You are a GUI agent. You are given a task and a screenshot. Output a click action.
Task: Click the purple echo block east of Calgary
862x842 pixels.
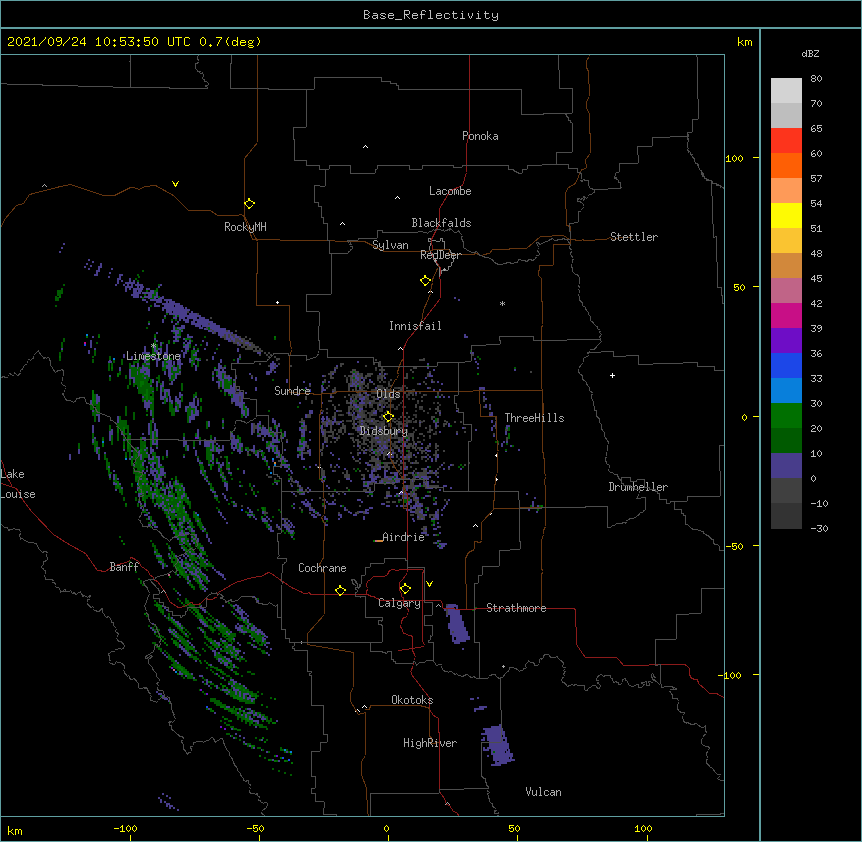coord(457,624)
